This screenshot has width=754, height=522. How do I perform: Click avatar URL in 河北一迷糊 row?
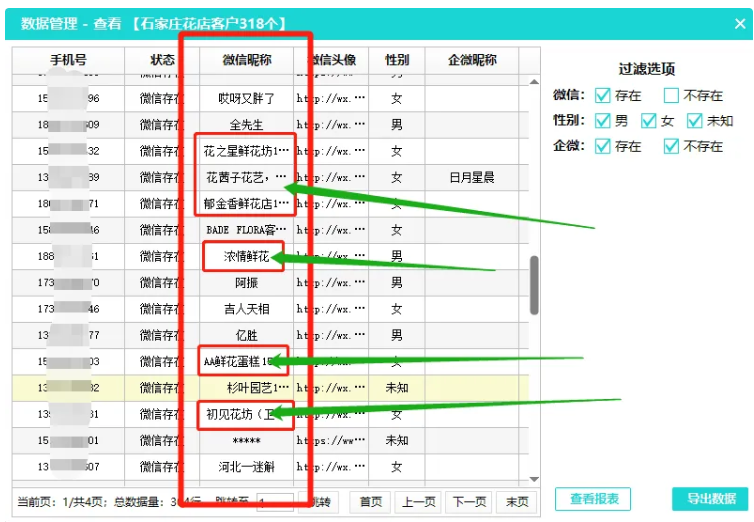click(331, 467)
